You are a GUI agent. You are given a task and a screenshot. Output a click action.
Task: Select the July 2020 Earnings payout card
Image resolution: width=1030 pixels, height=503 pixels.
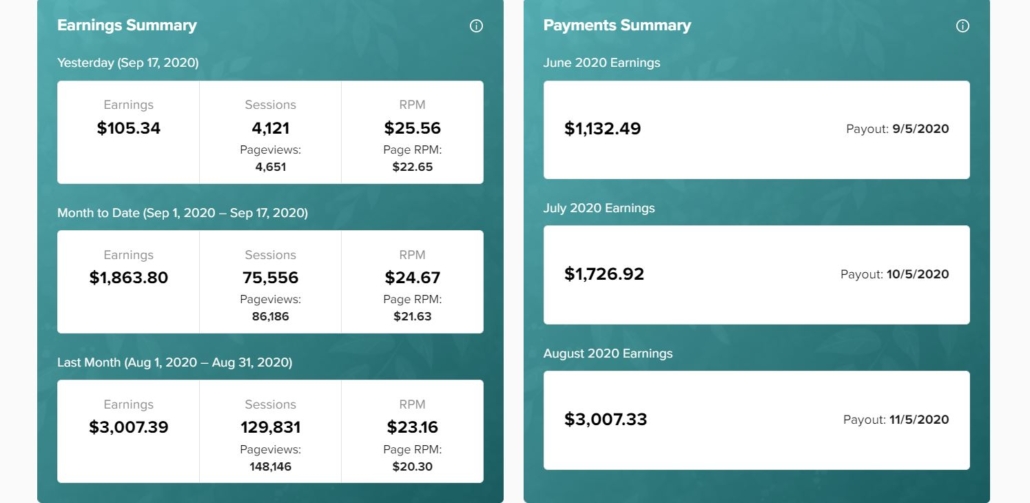(756, 274)
